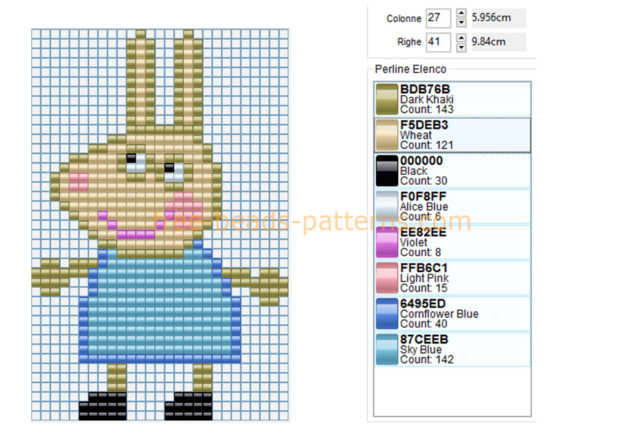
Task: Click the Wheat Count: 121 text
Action: pos(427,145)
